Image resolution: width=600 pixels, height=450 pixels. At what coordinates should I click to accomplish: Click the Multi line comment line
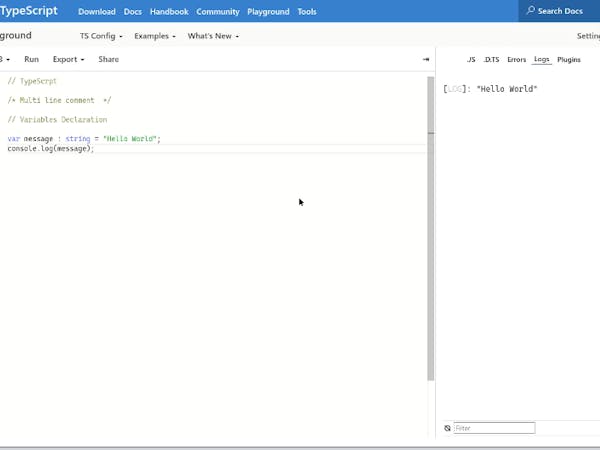[x=59, y=100]
